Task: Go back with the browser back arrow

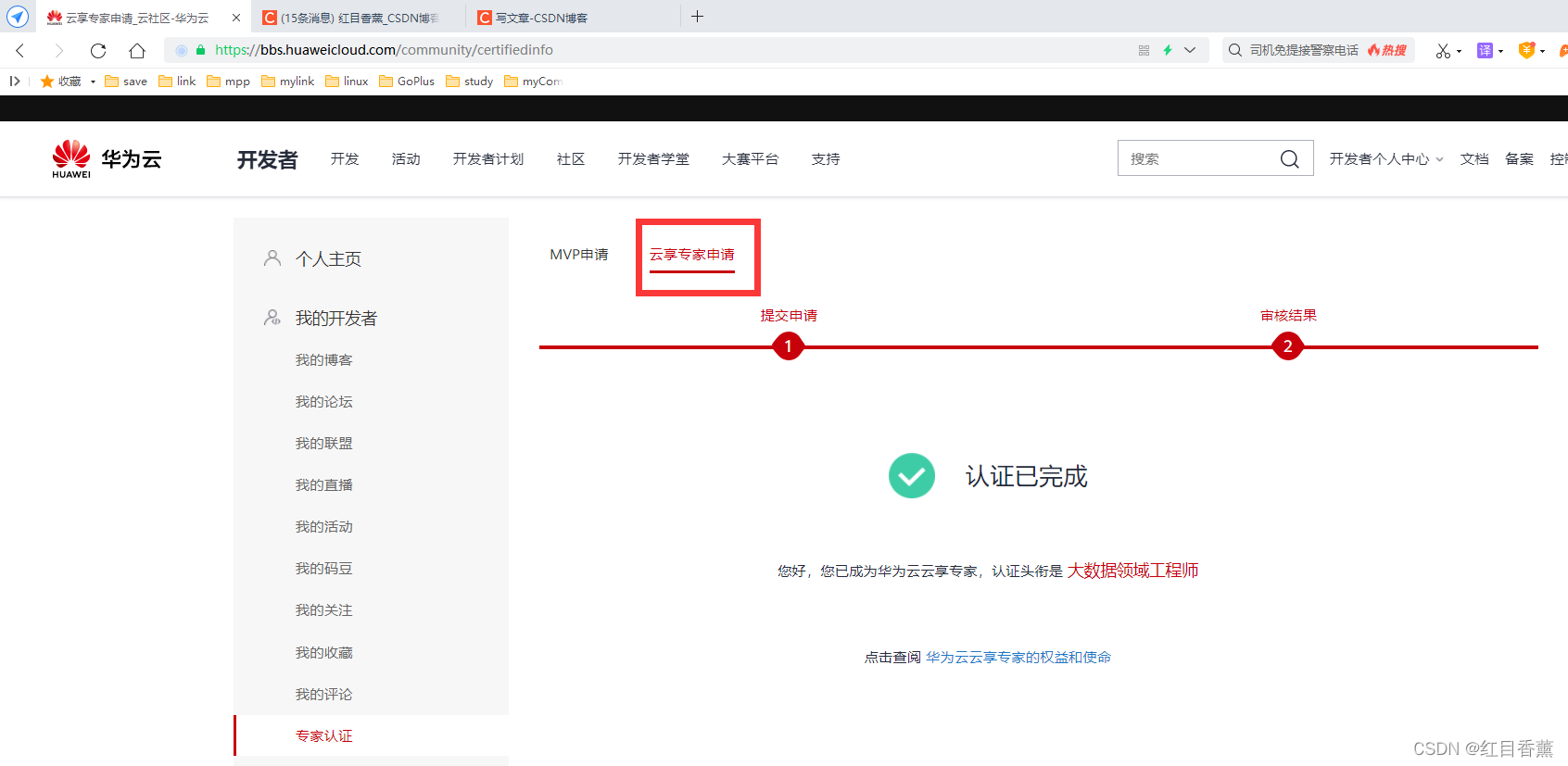Action: [x=20, y=50]
